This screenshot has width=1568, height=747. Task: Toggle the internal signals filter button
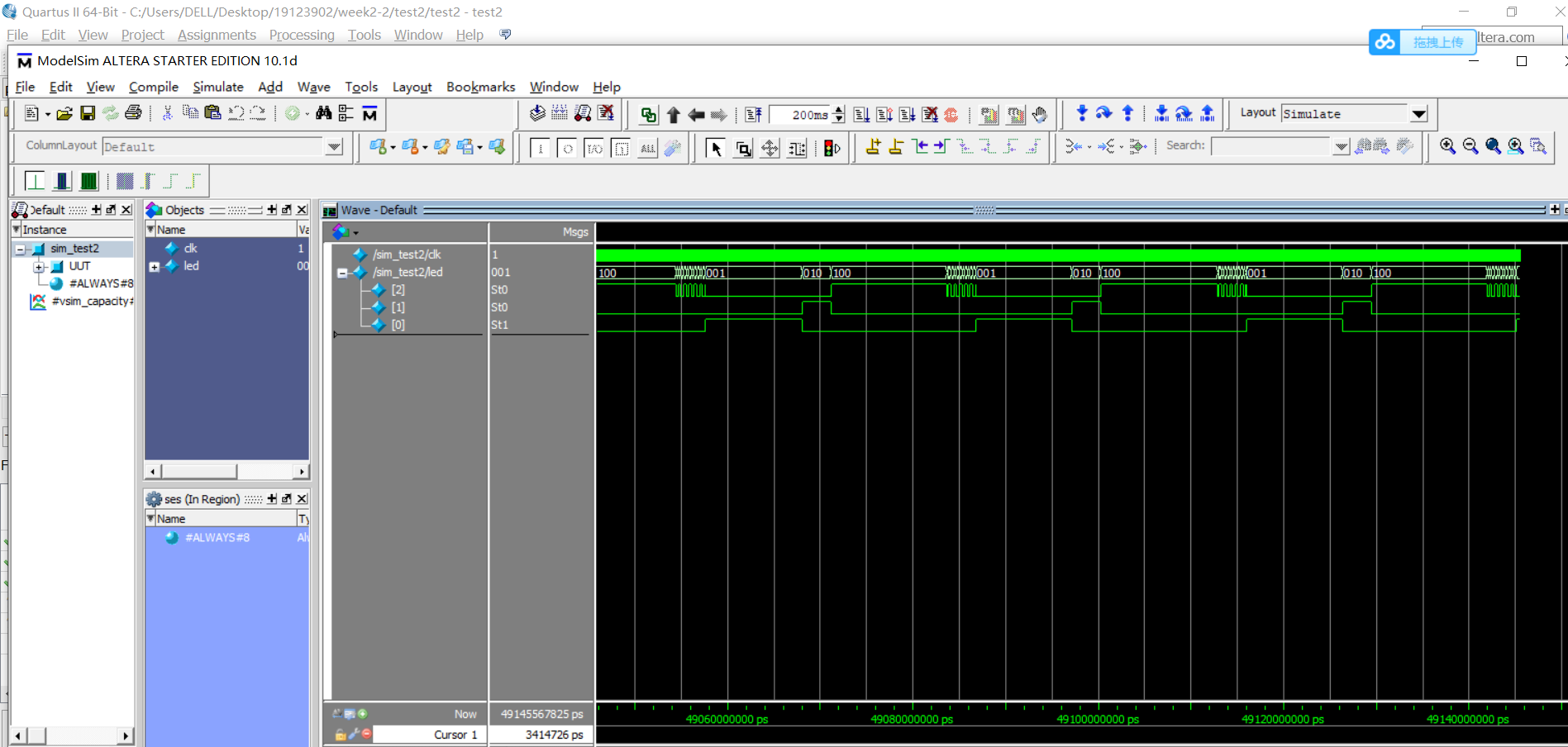(622, 149)
